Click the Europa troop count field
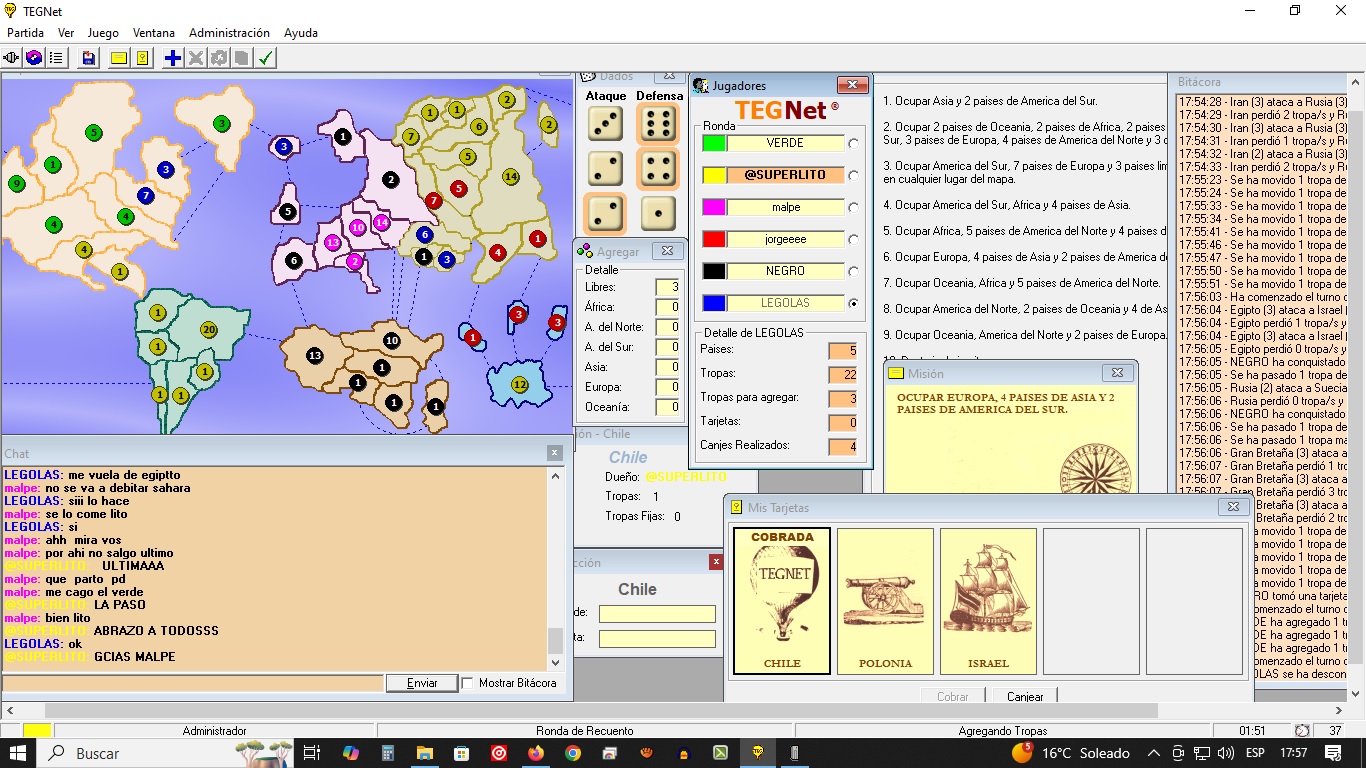This screenshot has height=768, width=1366. click(x=668, y=387)
